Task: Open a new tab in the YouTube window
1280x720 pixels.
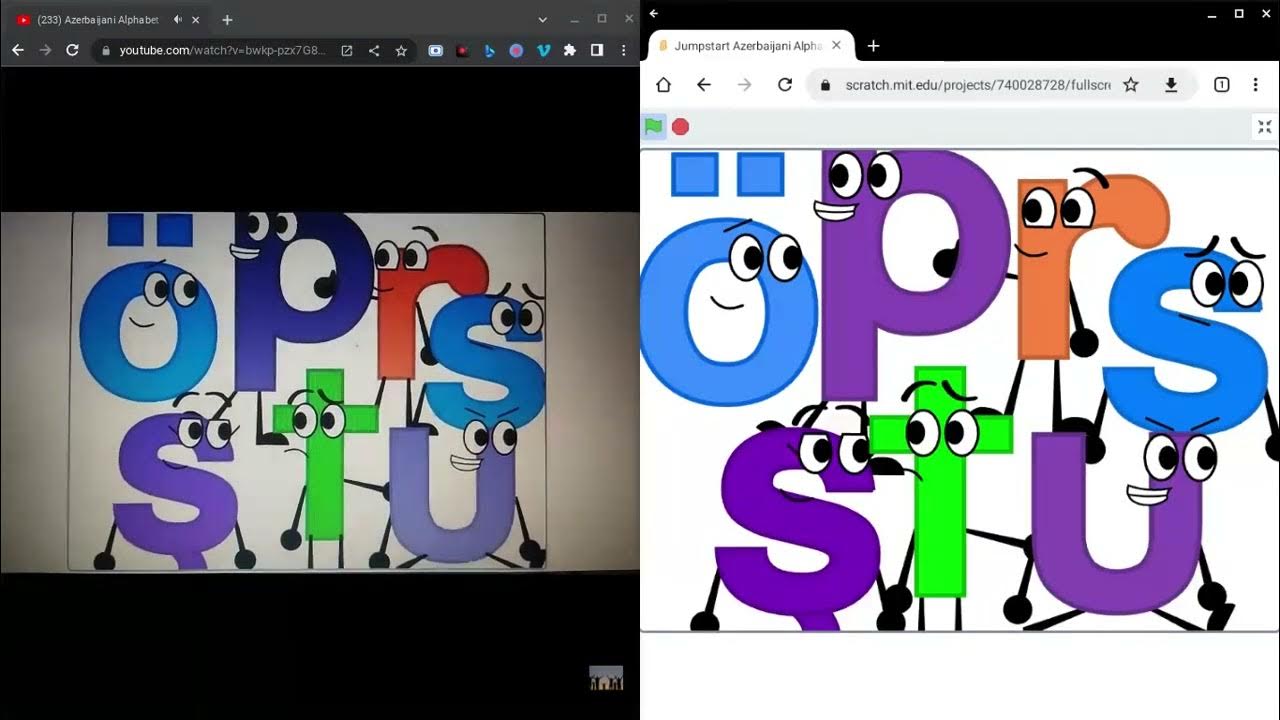Action: click(x=227, y=20)
